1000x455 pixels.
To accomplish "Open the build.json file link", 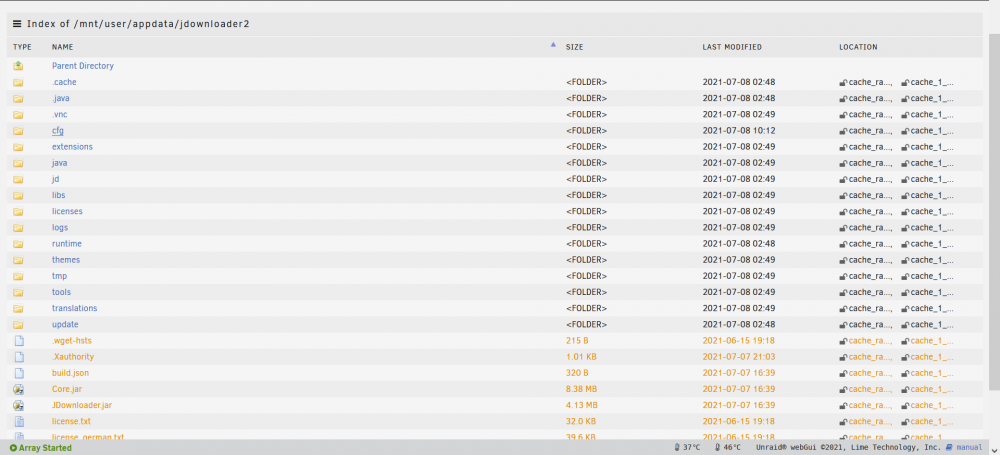I will tap(71, 373).
